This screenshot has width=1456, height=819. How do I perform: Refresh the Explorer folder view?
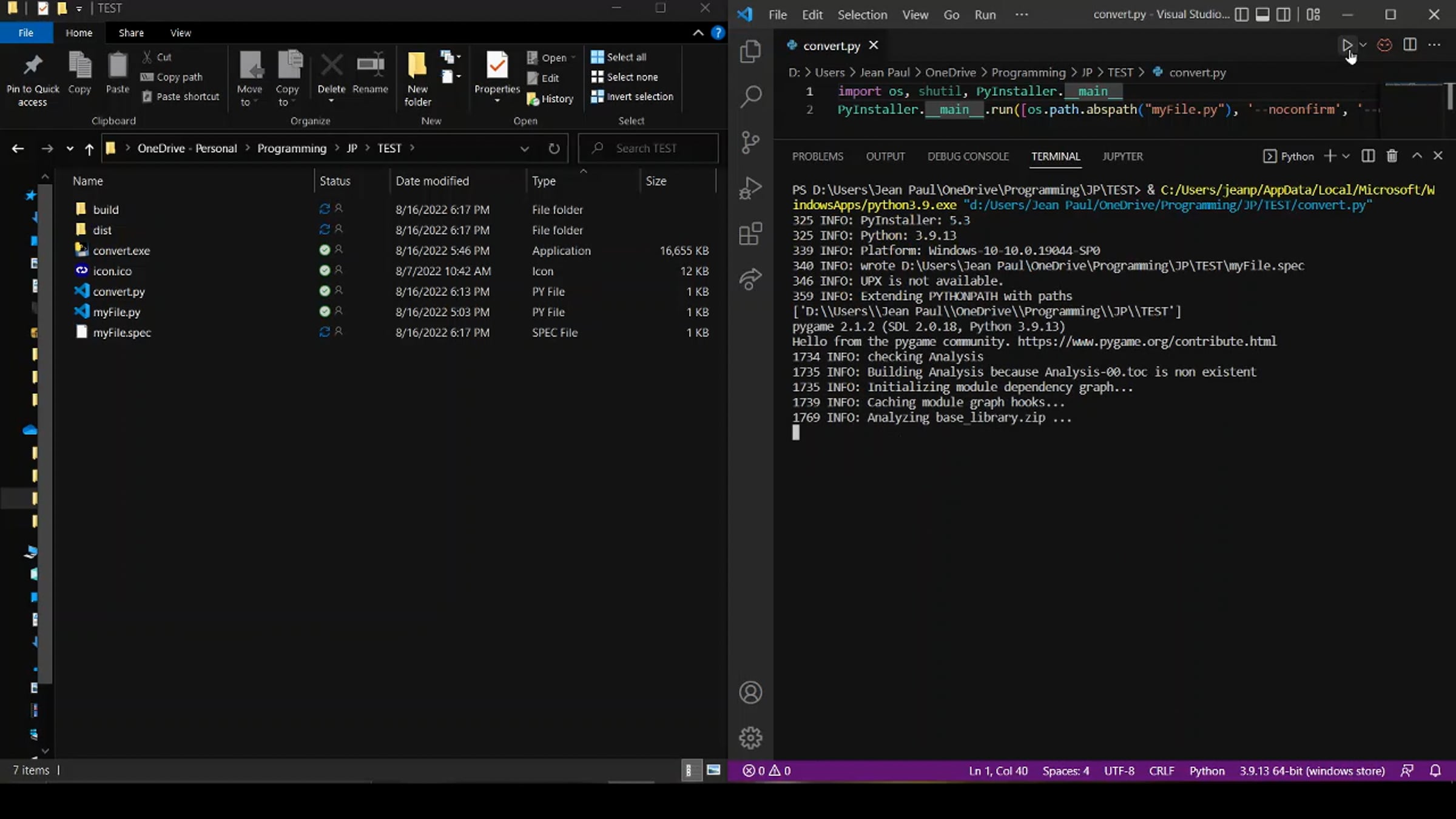coord(554,149)
